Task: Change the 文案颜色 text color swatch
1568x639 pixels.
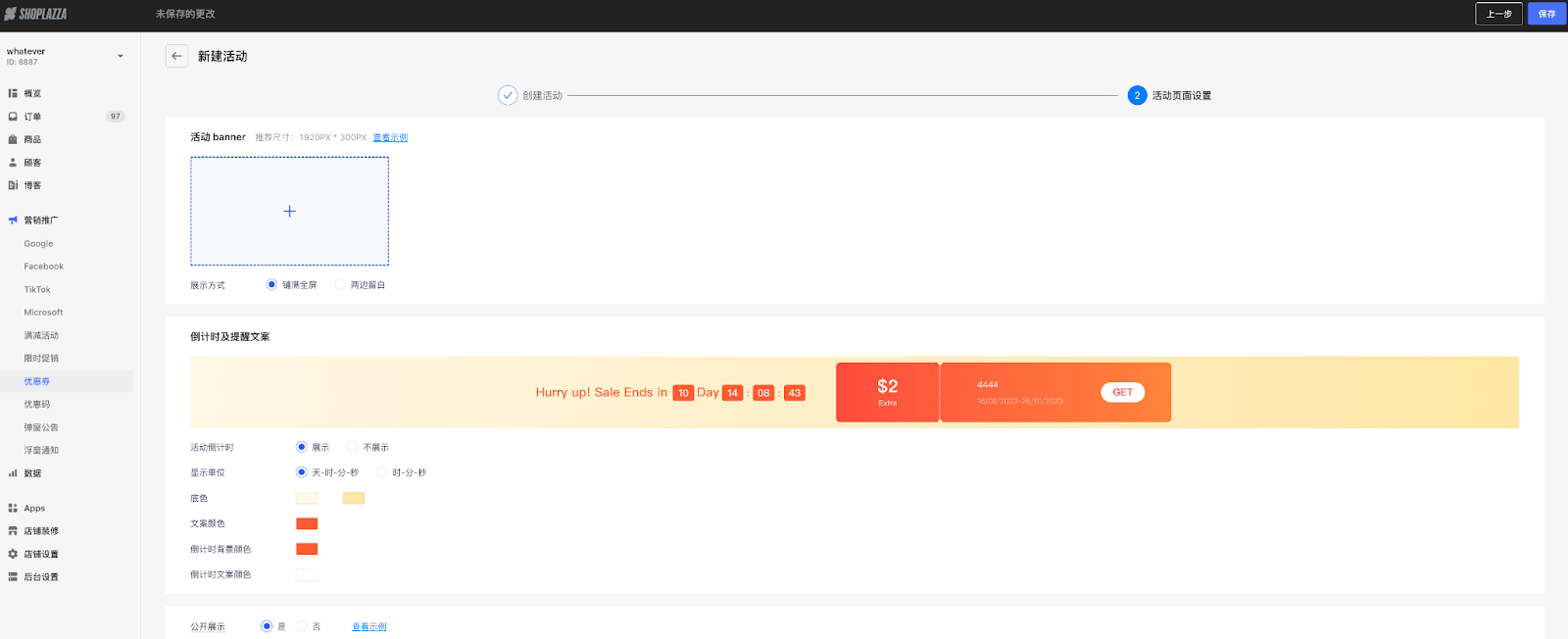Action: coord(307,523)
